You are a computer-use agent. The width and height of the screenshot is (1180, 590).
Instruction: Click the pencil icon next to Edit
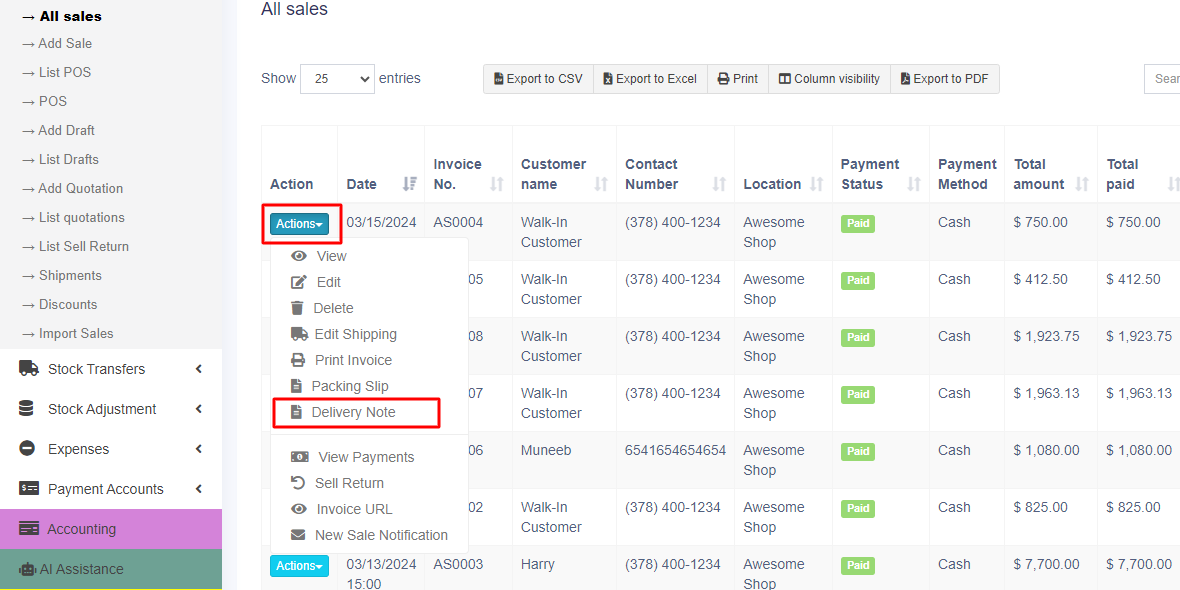click(298, 282)
